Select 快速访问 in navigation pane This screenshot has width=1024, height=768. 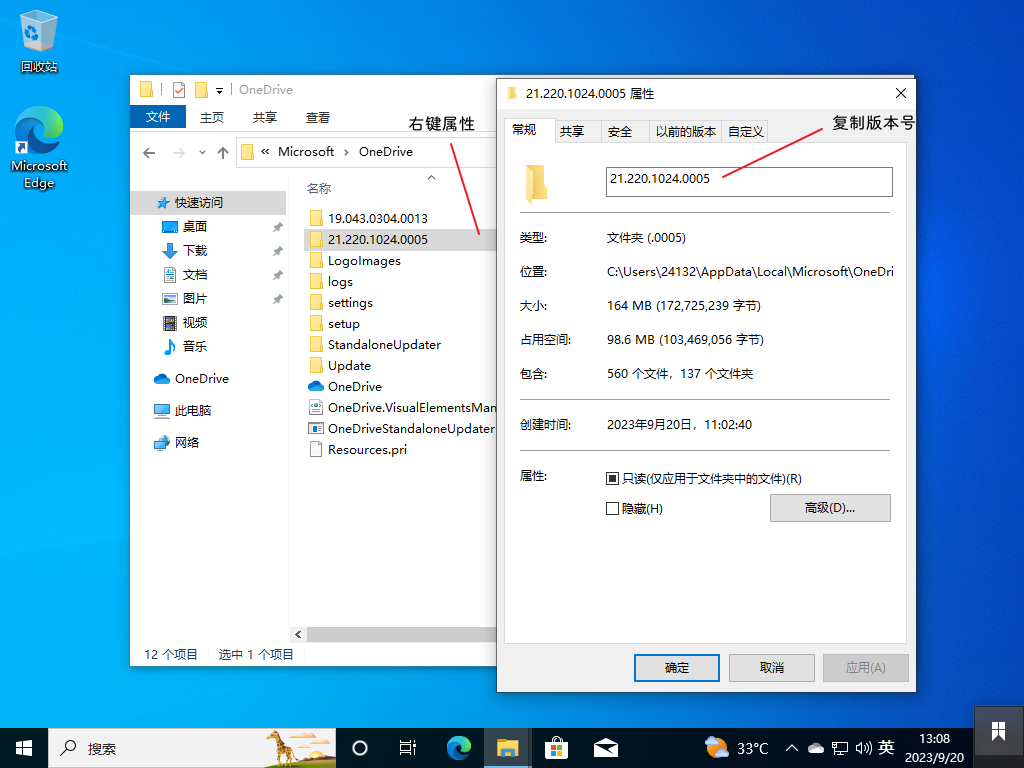[209, 202]
